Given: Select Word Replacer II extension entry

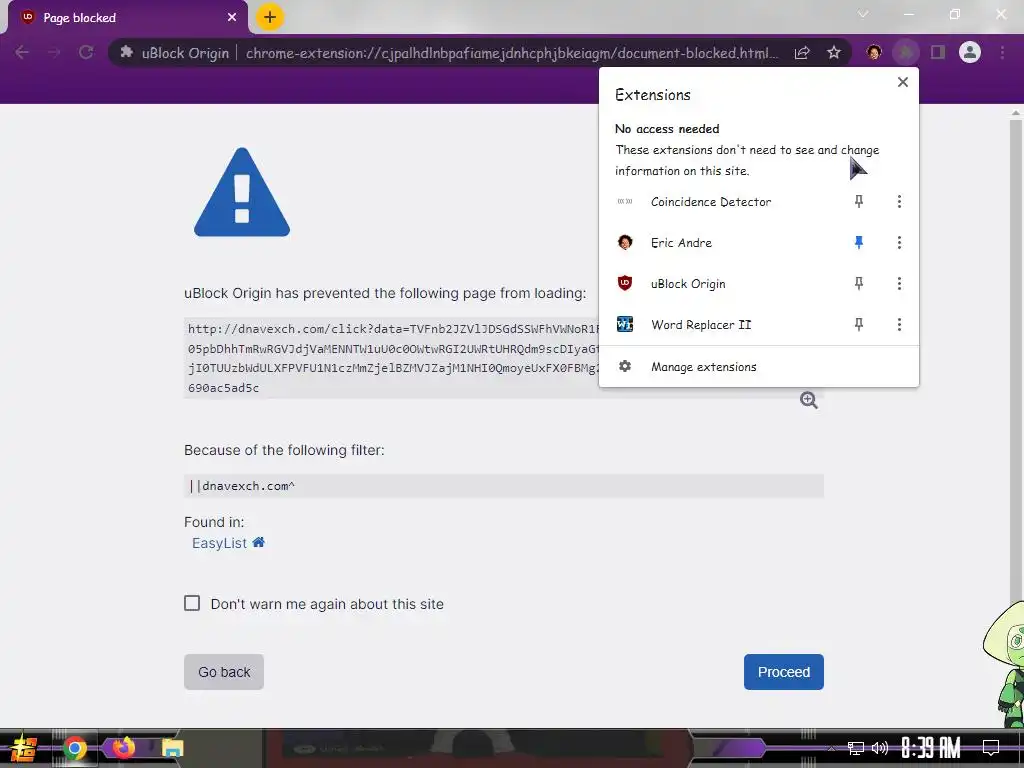Looking at the screenshot, I should 701,325.
